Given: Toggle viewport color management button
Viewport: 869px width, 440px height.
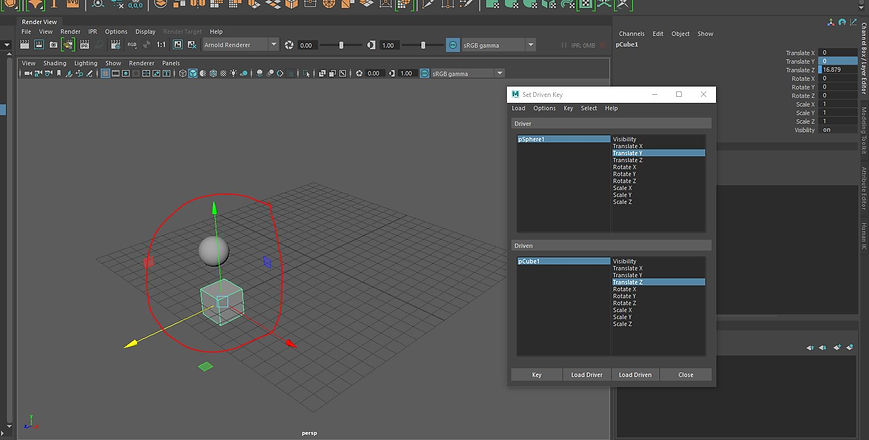Looking at the screenshot, I should [425, 73].
